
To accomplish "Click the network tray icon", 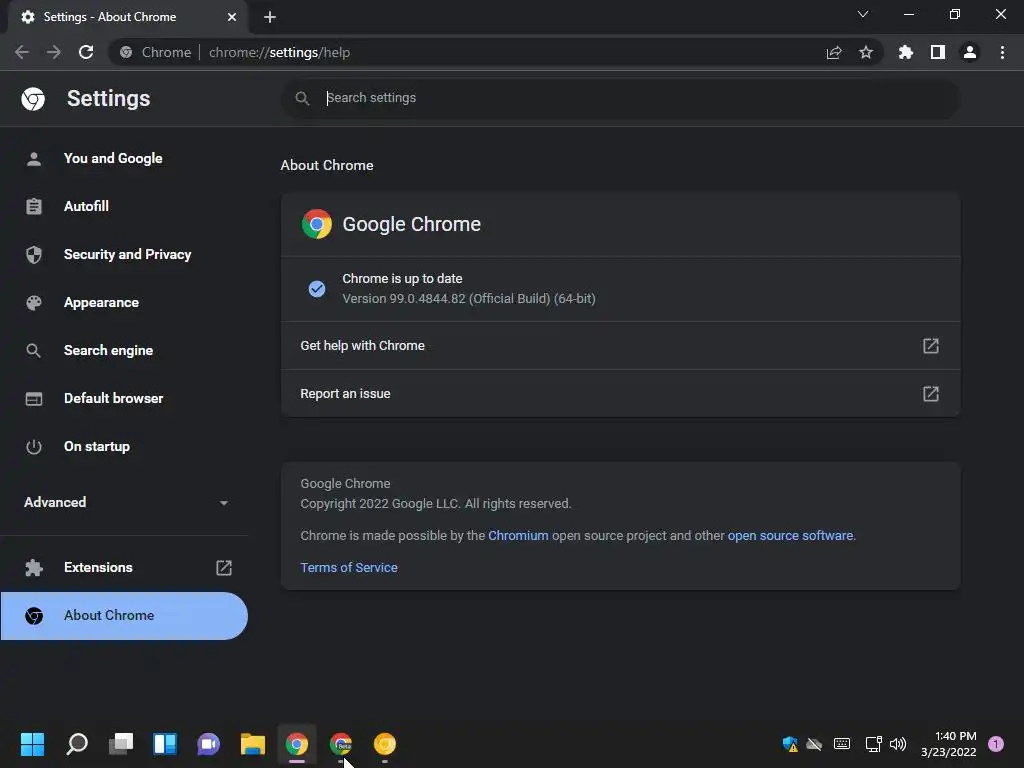I will [x=873, y=744].
